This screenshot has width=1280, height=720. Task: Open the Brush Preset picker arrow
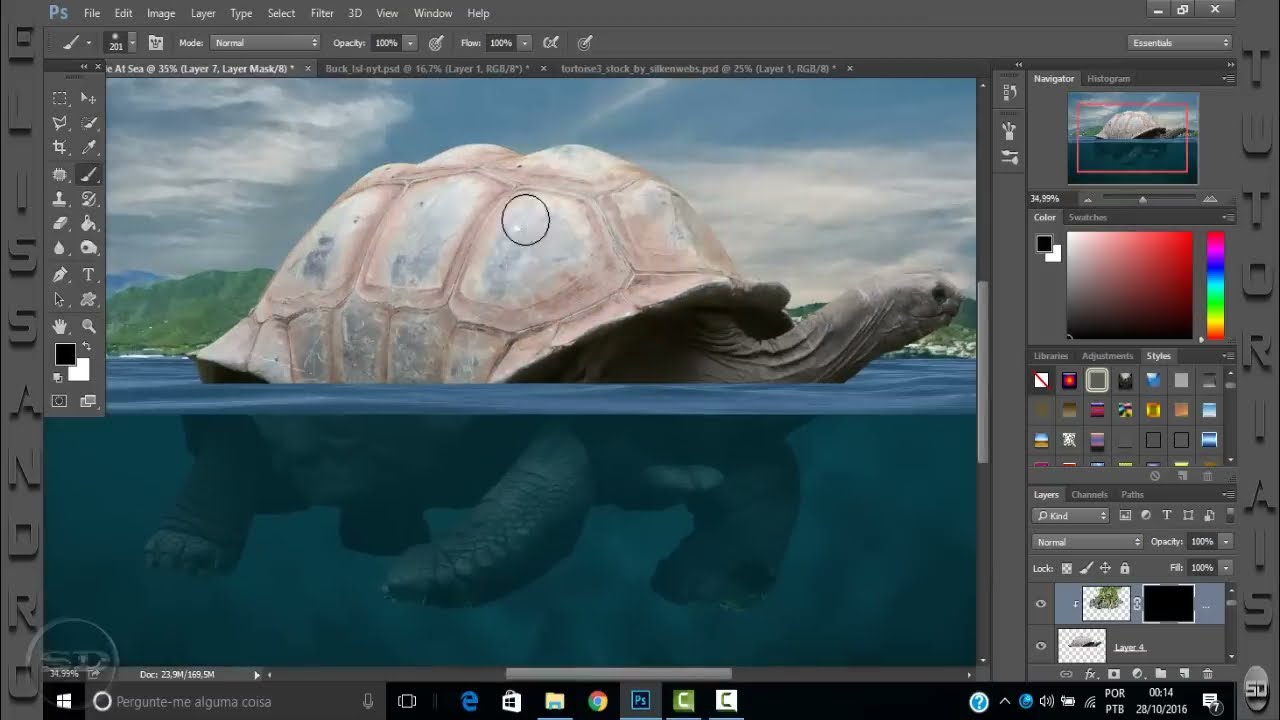pos(134,43)
